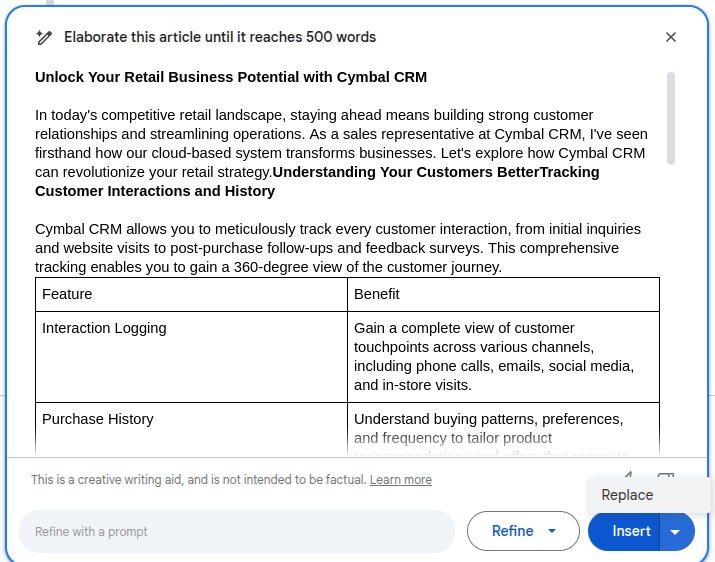Screen dimensions: 715x562
Task: Select the 'Interaction Logging' table cell
Action: click(x=192, y=356)
